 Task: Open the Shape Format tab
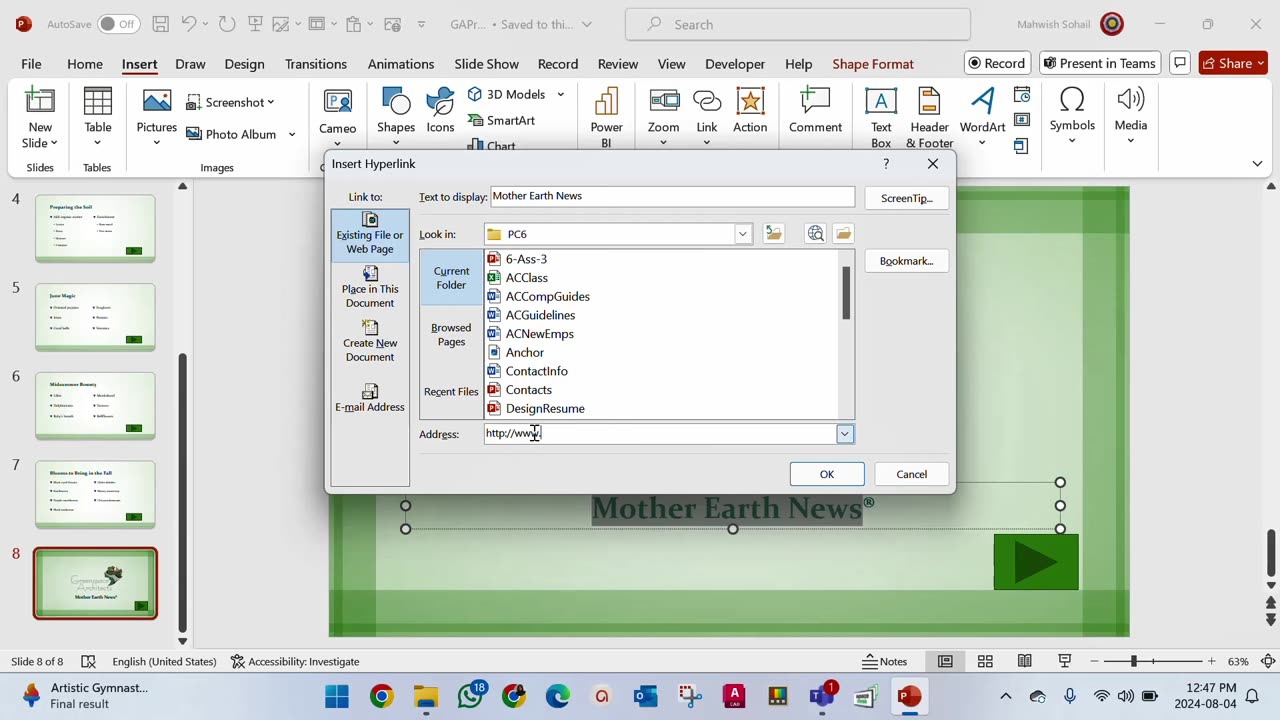coord(873,64)
